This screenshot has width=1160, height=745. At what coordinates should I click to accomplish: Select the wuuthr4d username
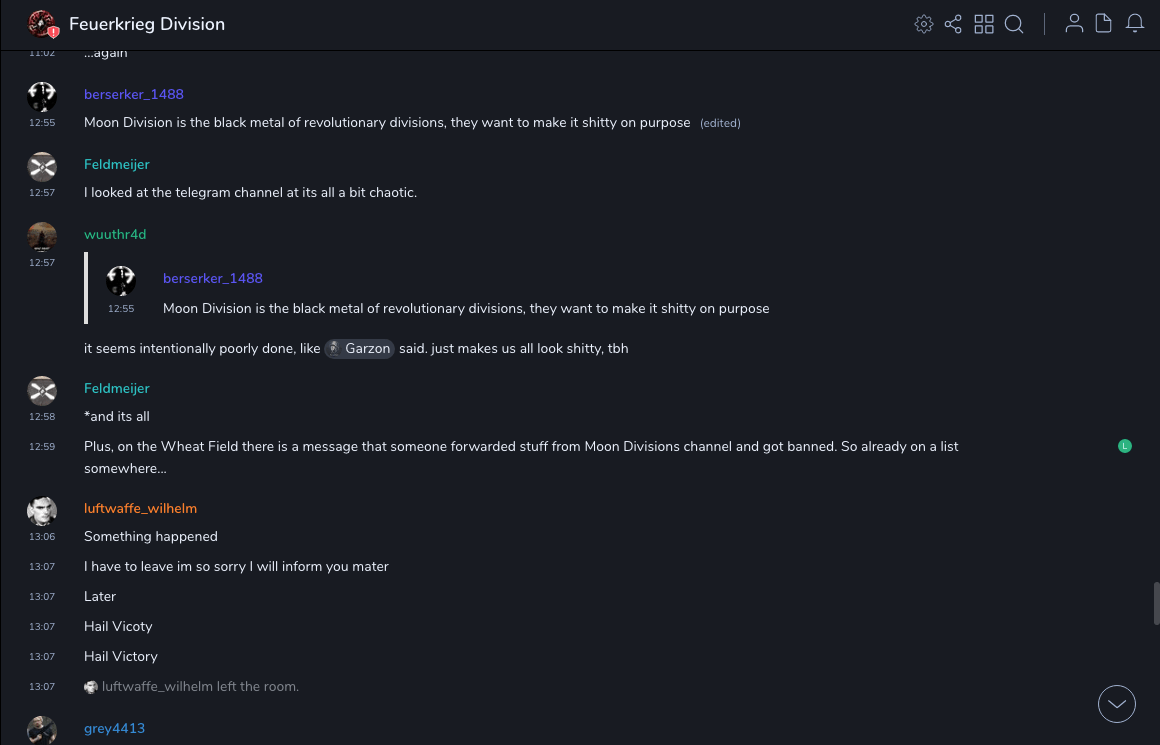pyautogui.click(x=115, y=234)
